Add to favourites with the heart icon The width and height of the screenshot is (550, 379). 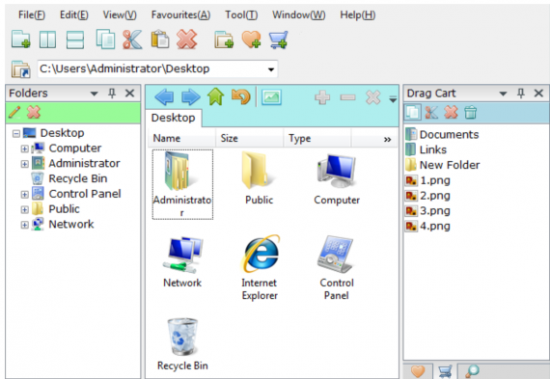pyautogui.click(x=251, y=39)
